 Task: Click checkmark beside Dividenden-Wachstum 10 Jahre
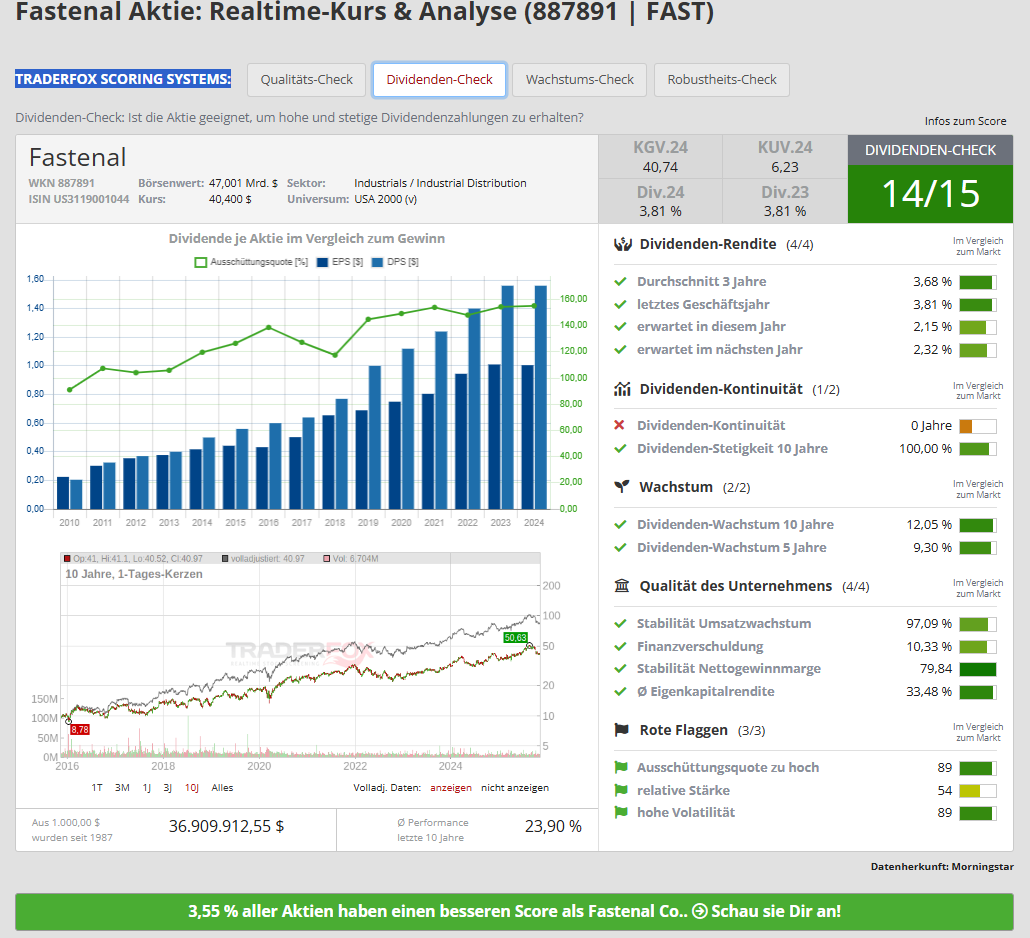point(620,525)
